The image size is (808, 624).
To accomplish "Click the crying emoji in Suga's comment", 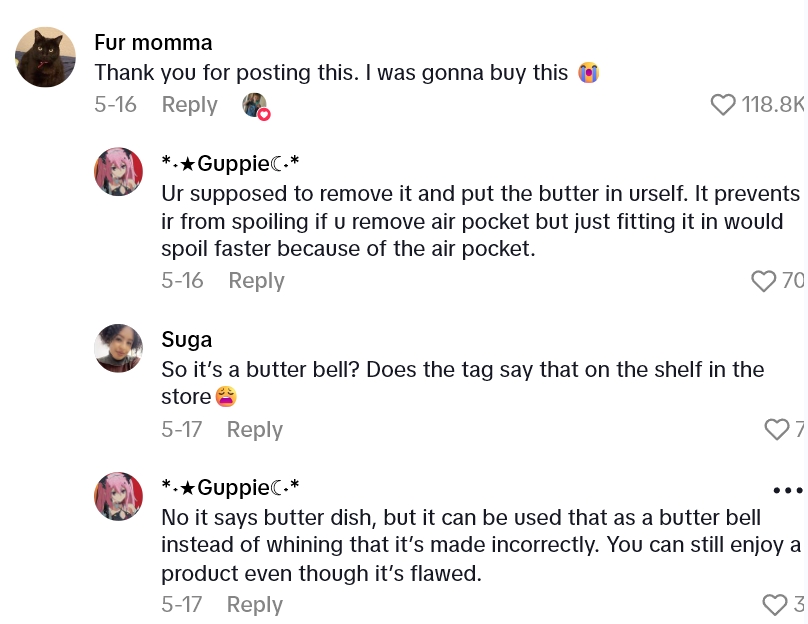I will click(x=226, y=397).
